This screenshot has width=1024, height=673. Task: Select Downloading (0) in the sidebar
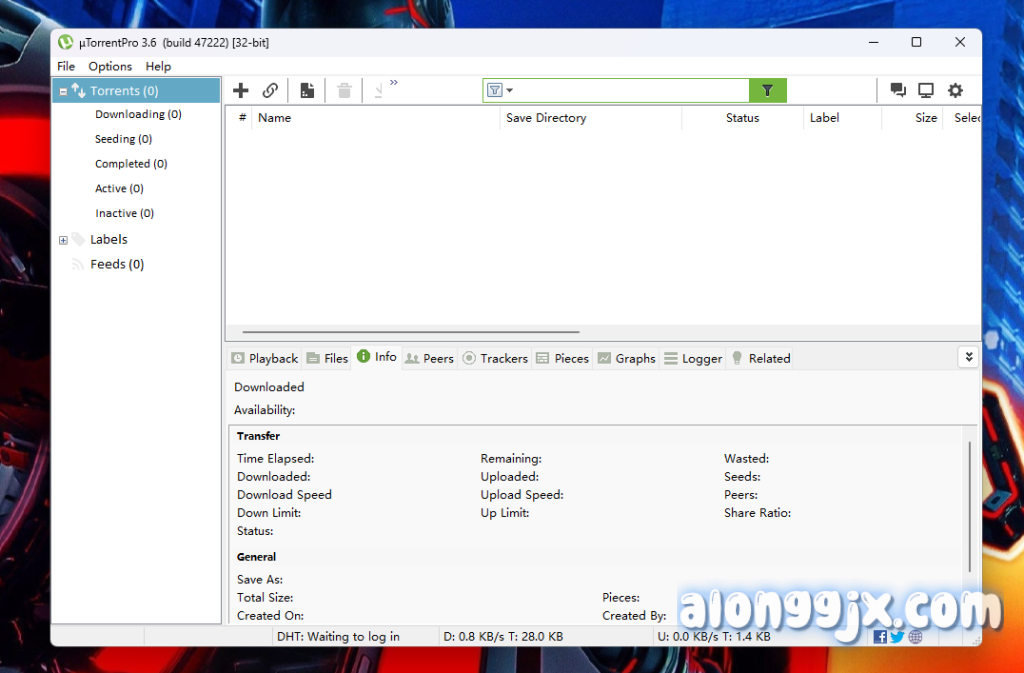(x=138, y=115)
